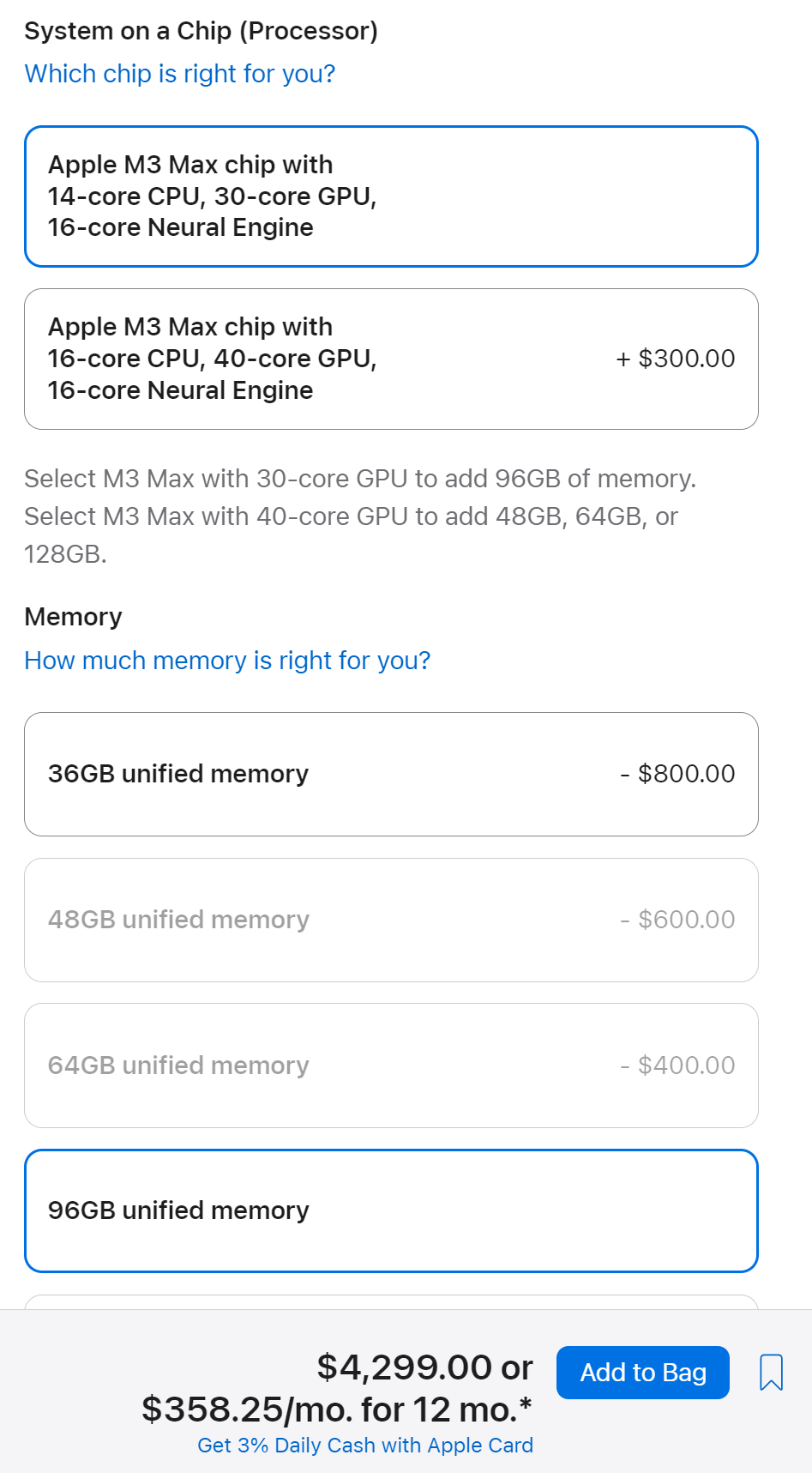Open "Which chip is right for you?" link
The width and height of the screenshot is (812, 1473).
point(179,74)
